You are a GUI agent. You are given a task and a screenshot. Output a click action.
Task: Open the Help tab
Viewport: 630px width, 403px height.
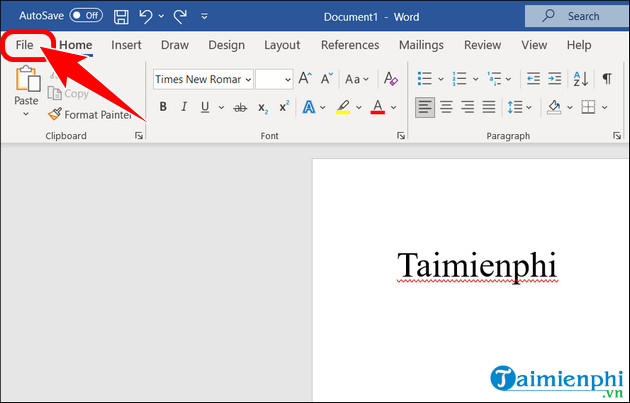(579, 45)
